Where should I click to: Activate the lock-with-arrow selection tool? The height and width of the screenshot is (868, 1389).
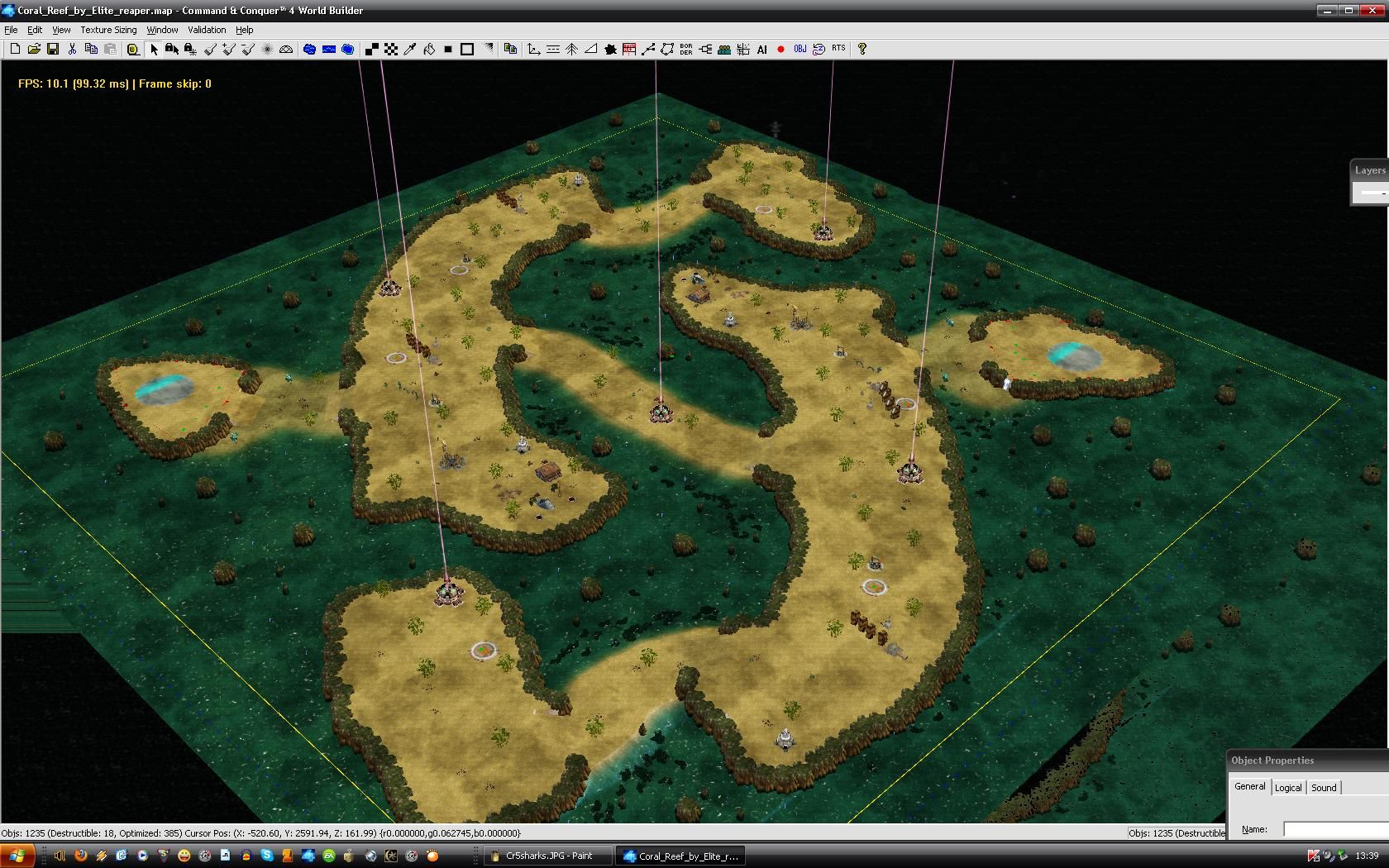pyautogui.click(x=172, y=49)
